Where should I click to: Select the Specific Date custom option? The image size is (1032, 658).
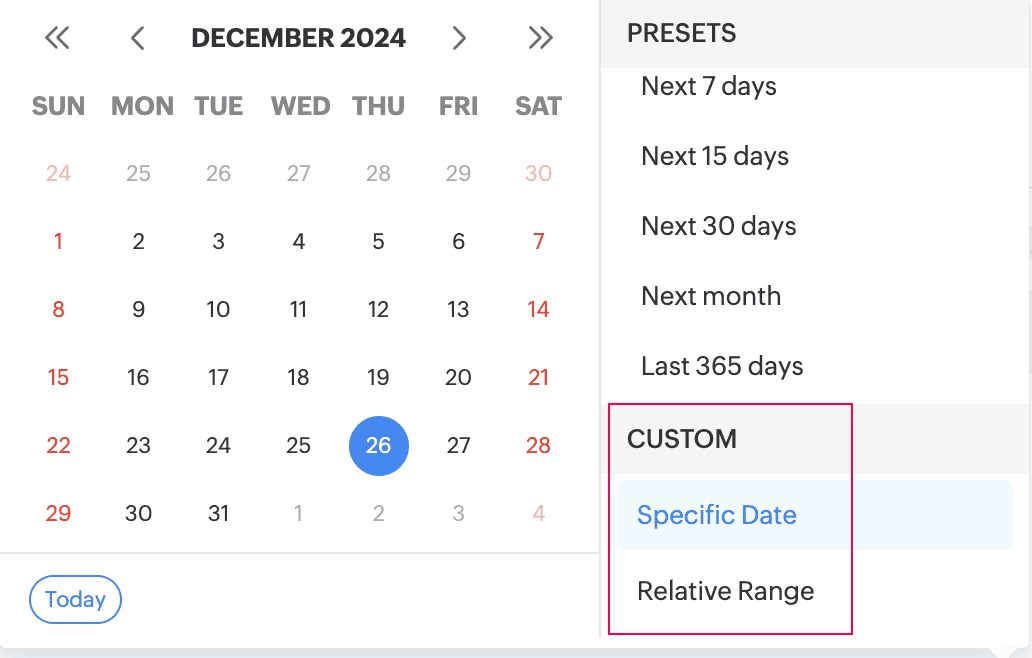pos(717,516)
